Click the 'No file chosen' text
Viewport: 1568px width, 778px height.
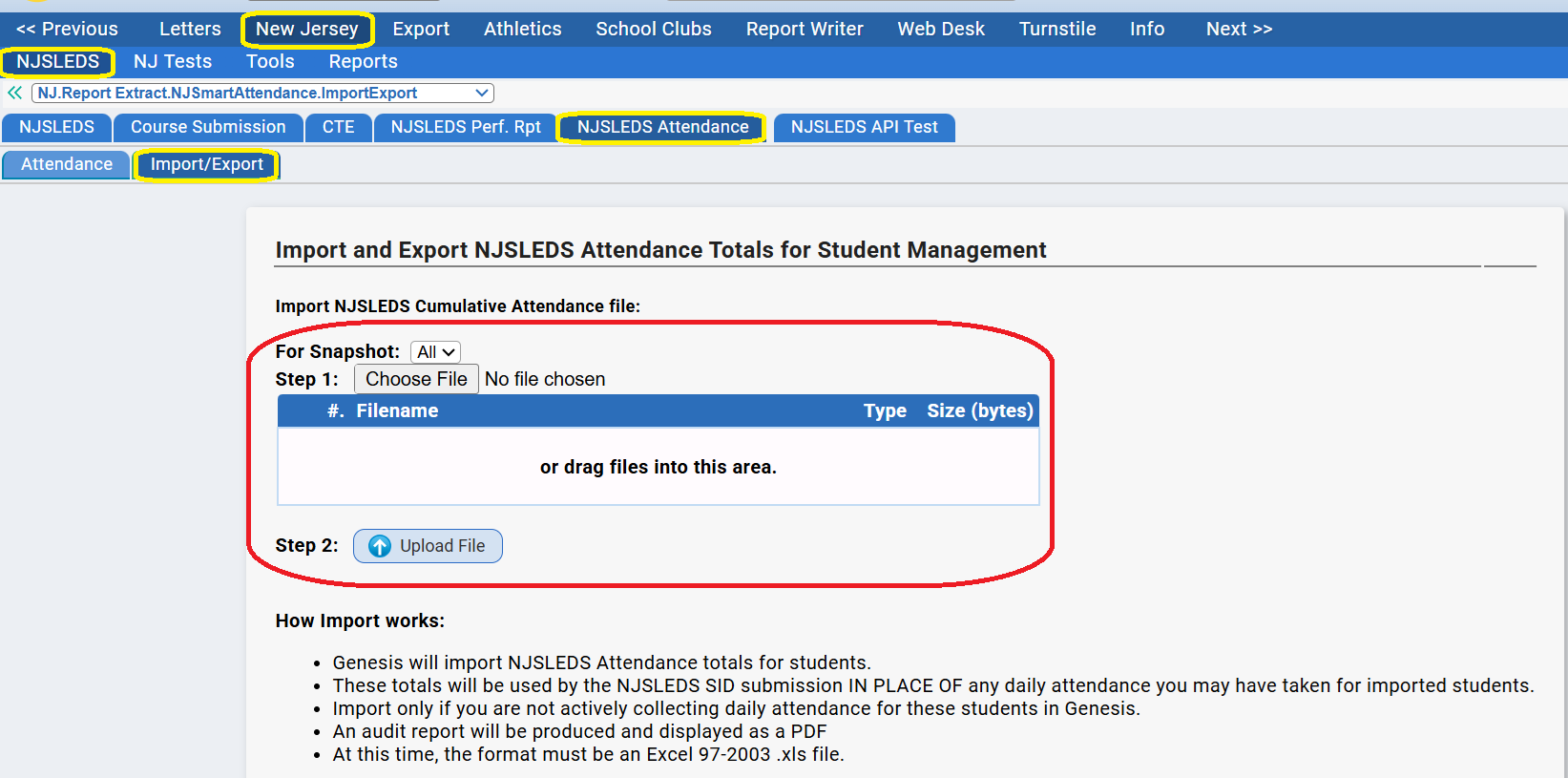point(545,379)
